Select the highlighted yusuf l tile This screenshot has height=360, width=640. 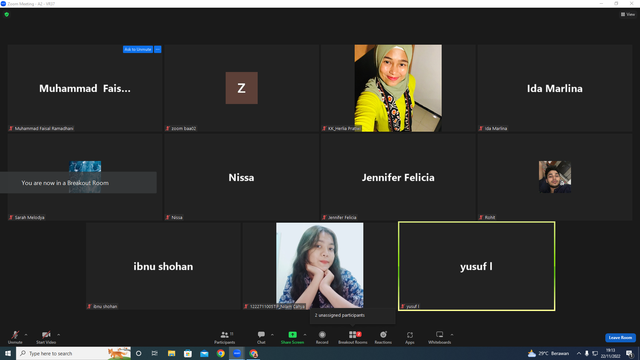476,266
